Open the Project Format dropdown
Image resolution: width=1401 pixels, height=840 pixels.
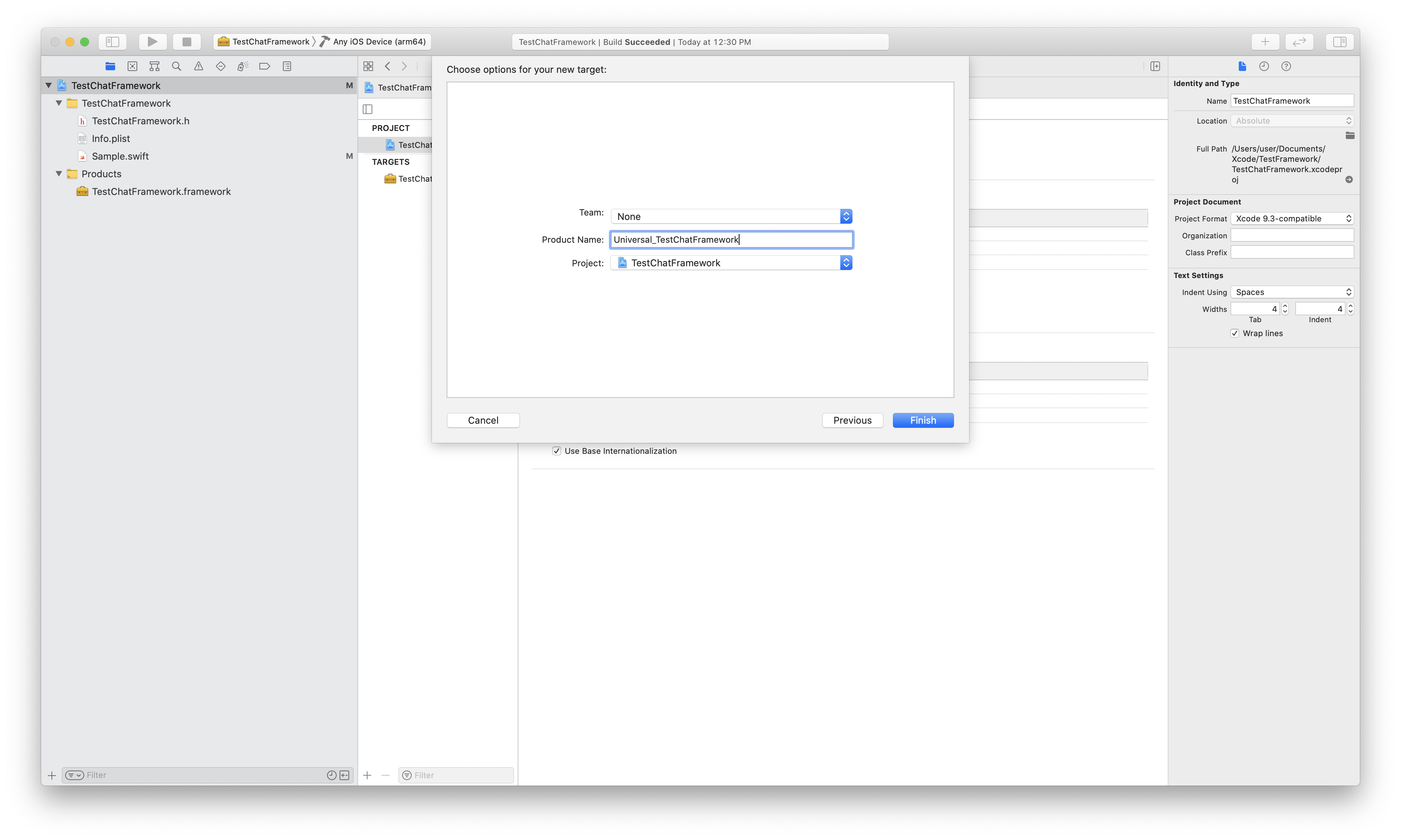point(1292,218)
